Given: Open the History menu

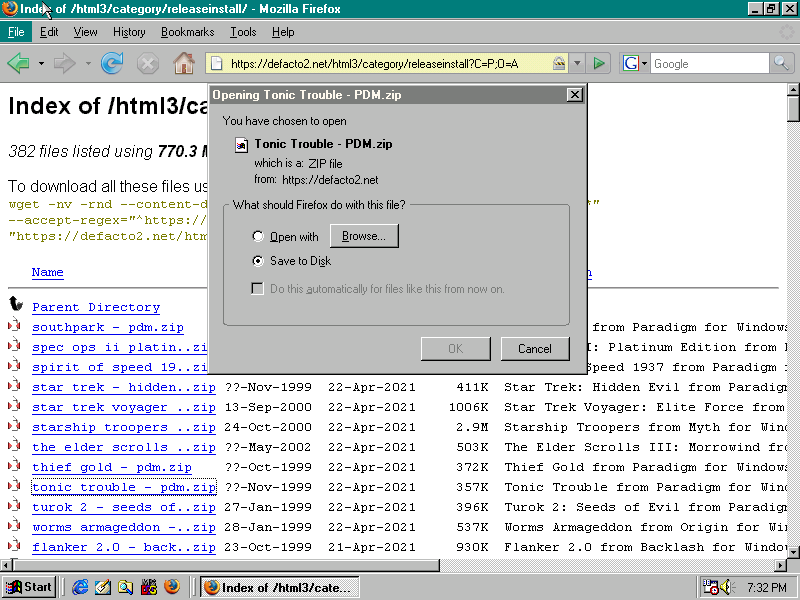Looking at the screenshot, I should (x=129, y=32).
